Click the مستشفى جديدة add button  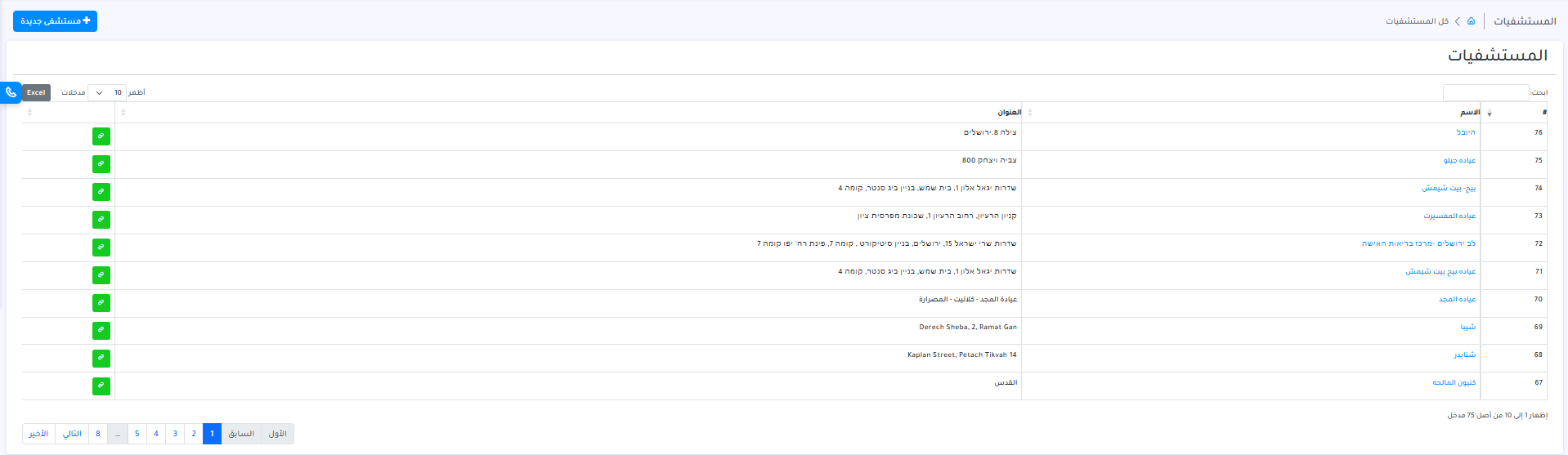(x=55, y=21)
